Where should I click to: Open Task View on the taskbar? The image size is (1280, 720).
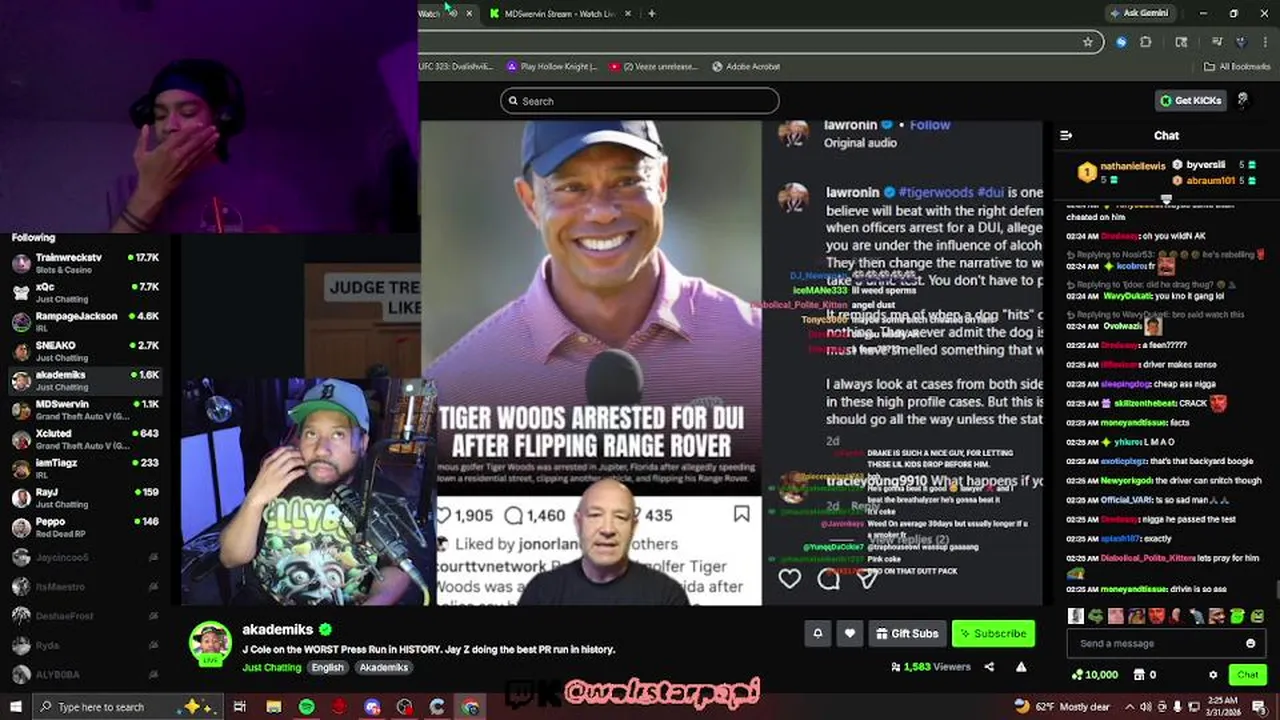(240, 707)
